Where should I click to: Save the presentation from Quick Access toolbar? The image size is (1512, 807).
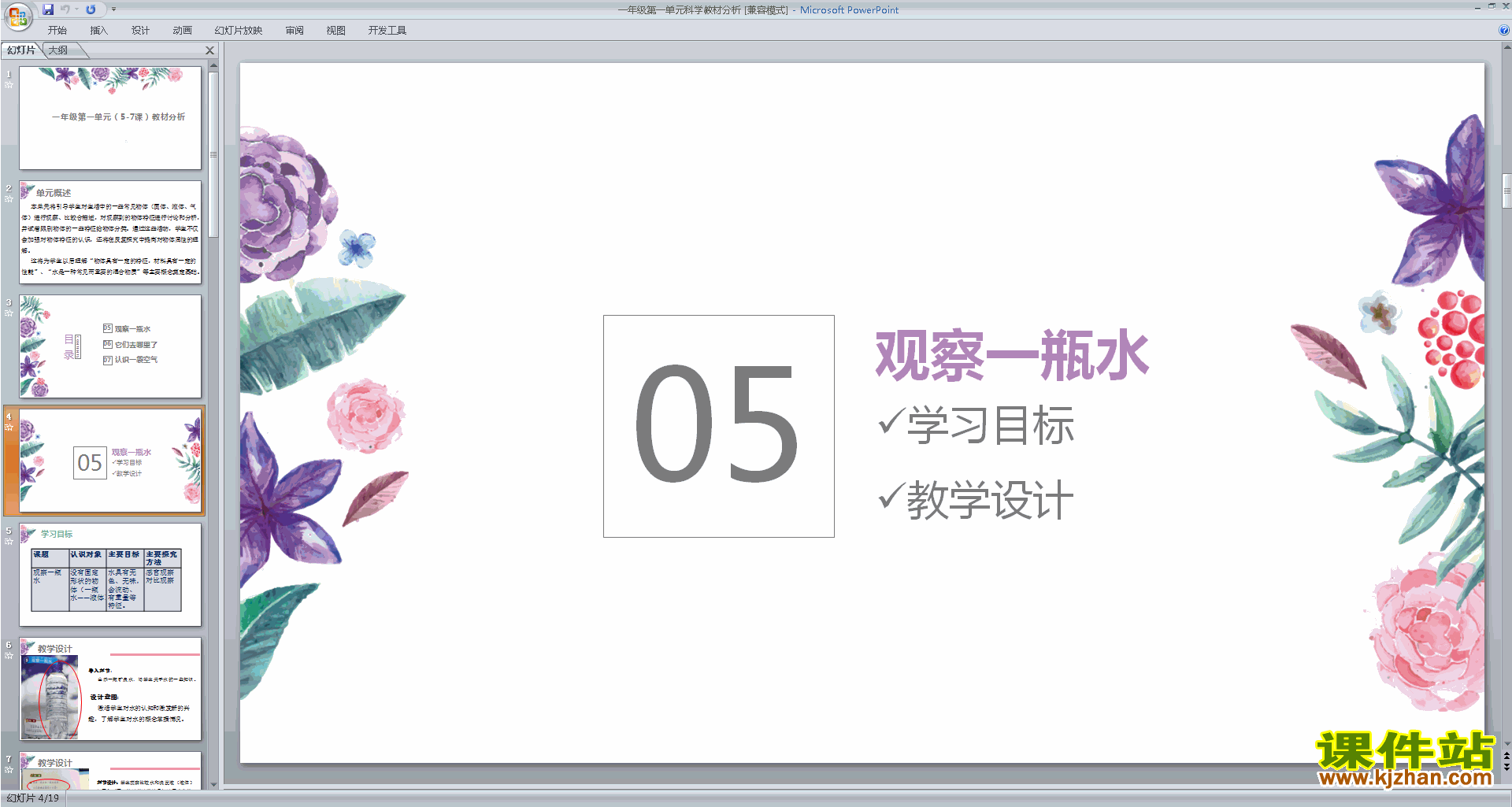point(48,9)
